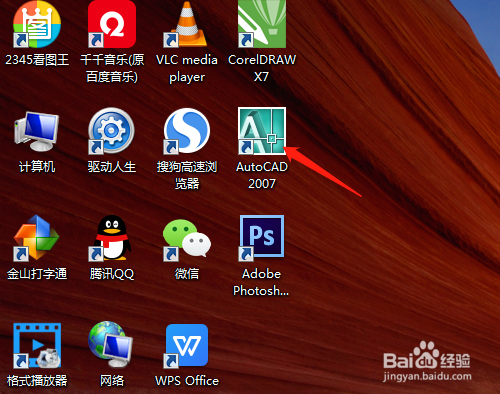
Task: Select the Adobe Photoshop Ps icon
Action: tap(262, 237)
